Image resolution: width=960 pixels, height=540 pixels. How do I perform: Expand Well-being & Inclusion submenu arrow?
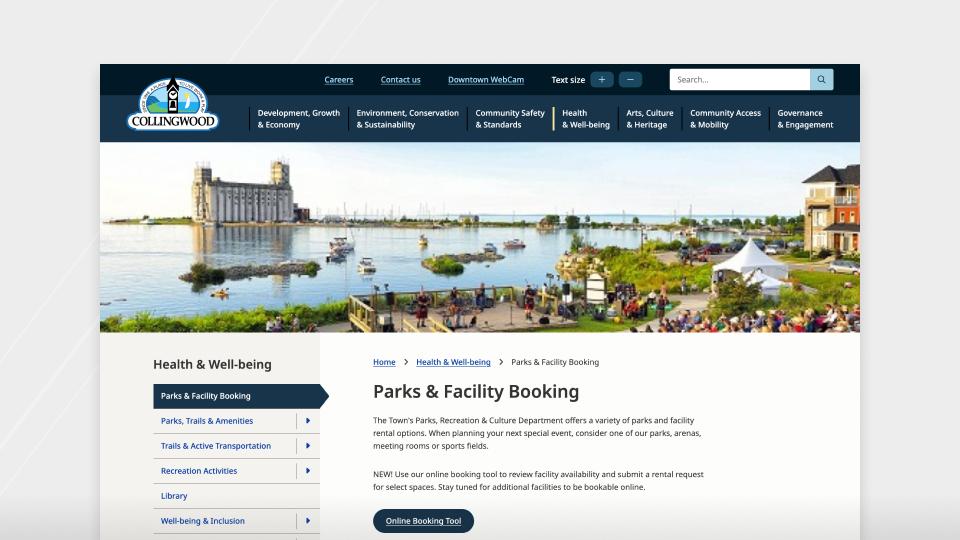click(x=308, y=521)
